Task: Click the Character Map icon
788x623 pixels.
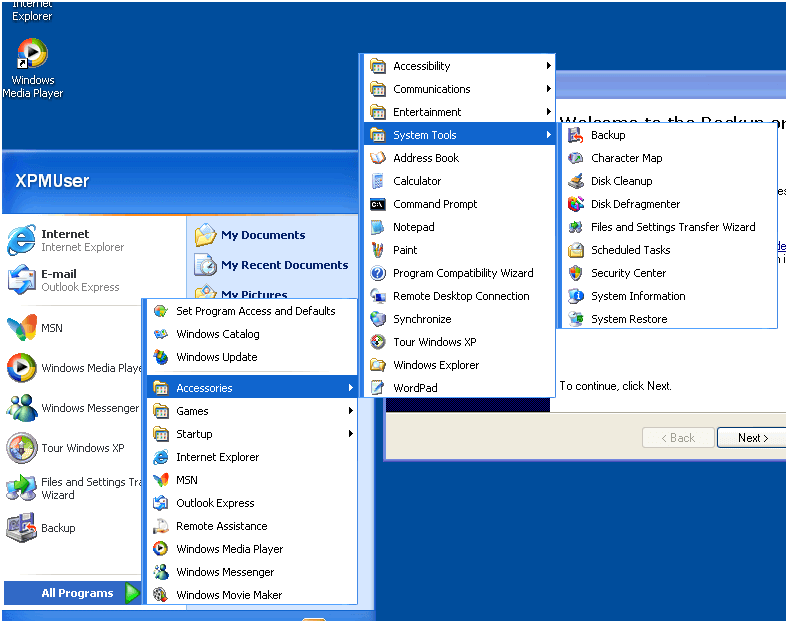Action: pos(575,158)
